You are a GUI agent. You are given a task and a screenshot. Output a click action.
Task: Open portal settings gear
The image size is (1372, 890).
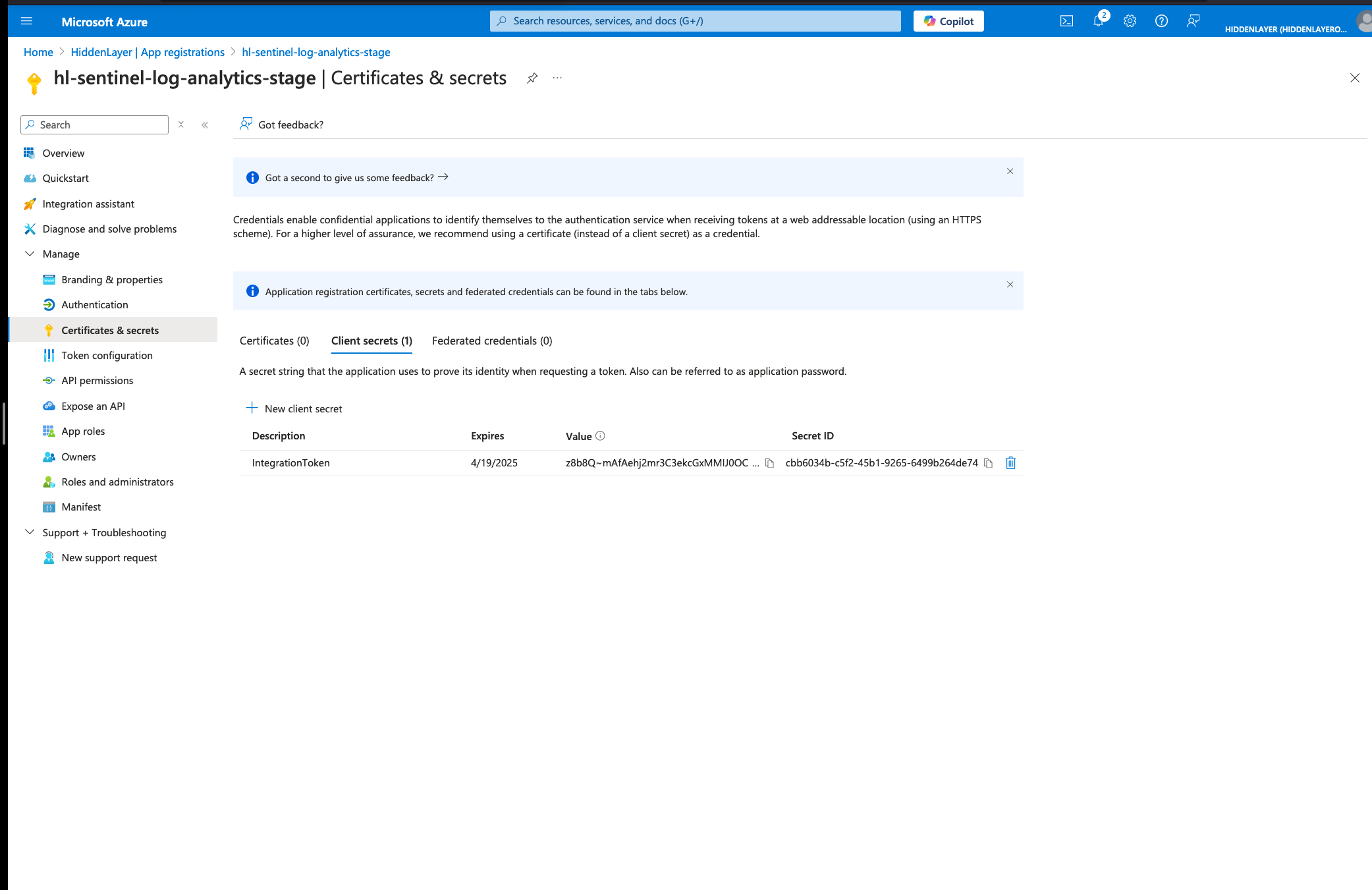tap(1130, 21)
